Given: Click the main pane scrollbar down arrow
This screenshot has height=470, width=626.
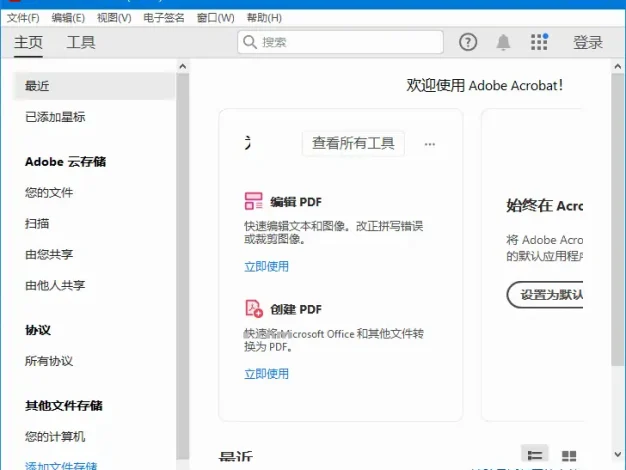Looking at the screenshot, I should (x=618, y=454).
